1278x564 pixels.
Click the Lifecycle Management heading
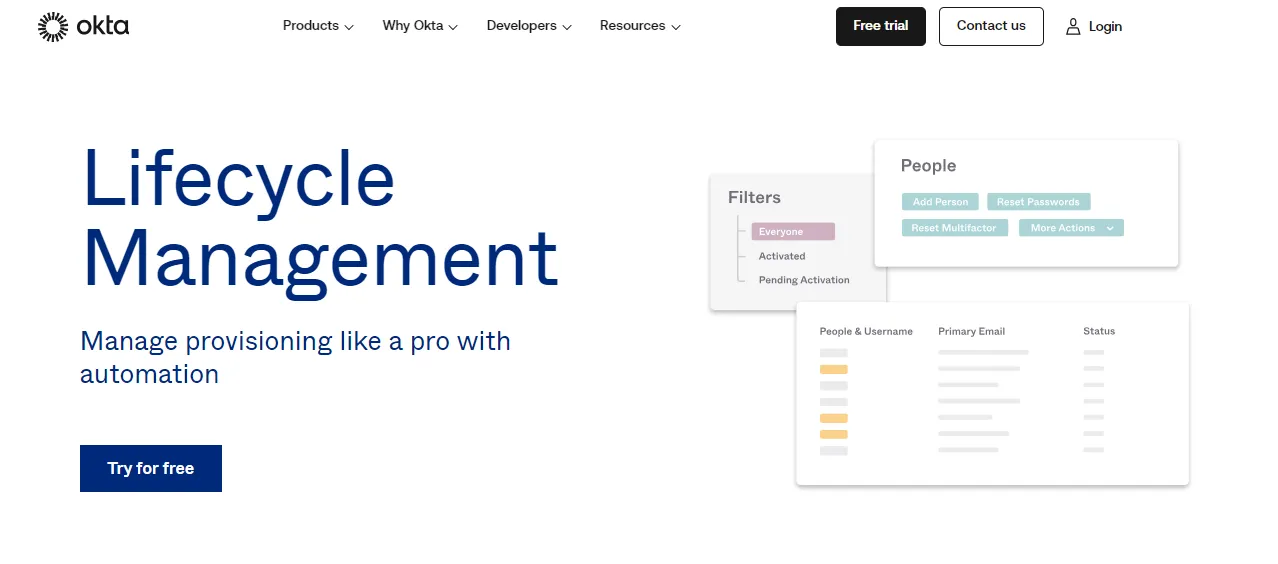pyautogui.click(x=320, y=217)
